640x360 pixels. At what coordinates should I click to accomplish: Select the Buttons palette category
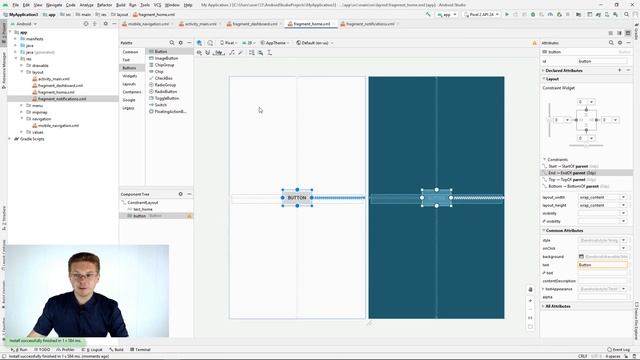tap(129, 68)
